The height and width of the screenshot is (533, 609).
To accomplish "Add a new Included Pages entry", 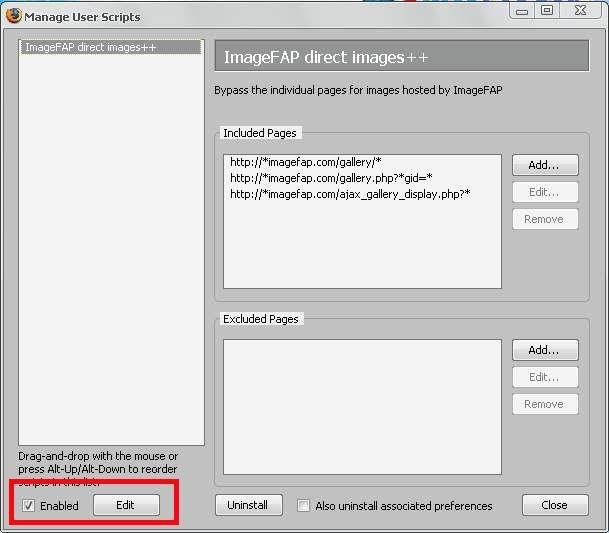I will point(545,165).
